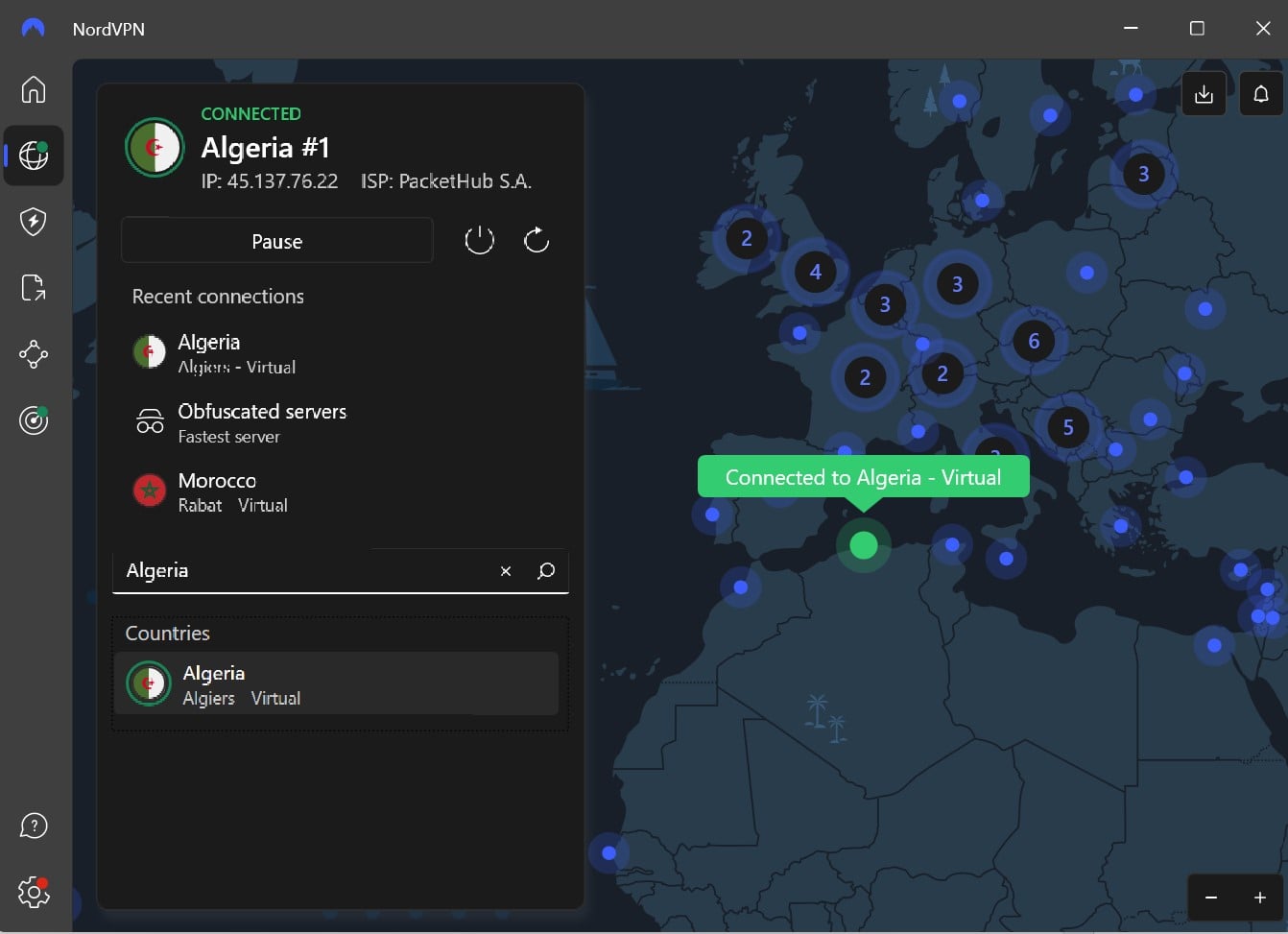
Task: Clear the Algeria search with the x
Action: 506,570
